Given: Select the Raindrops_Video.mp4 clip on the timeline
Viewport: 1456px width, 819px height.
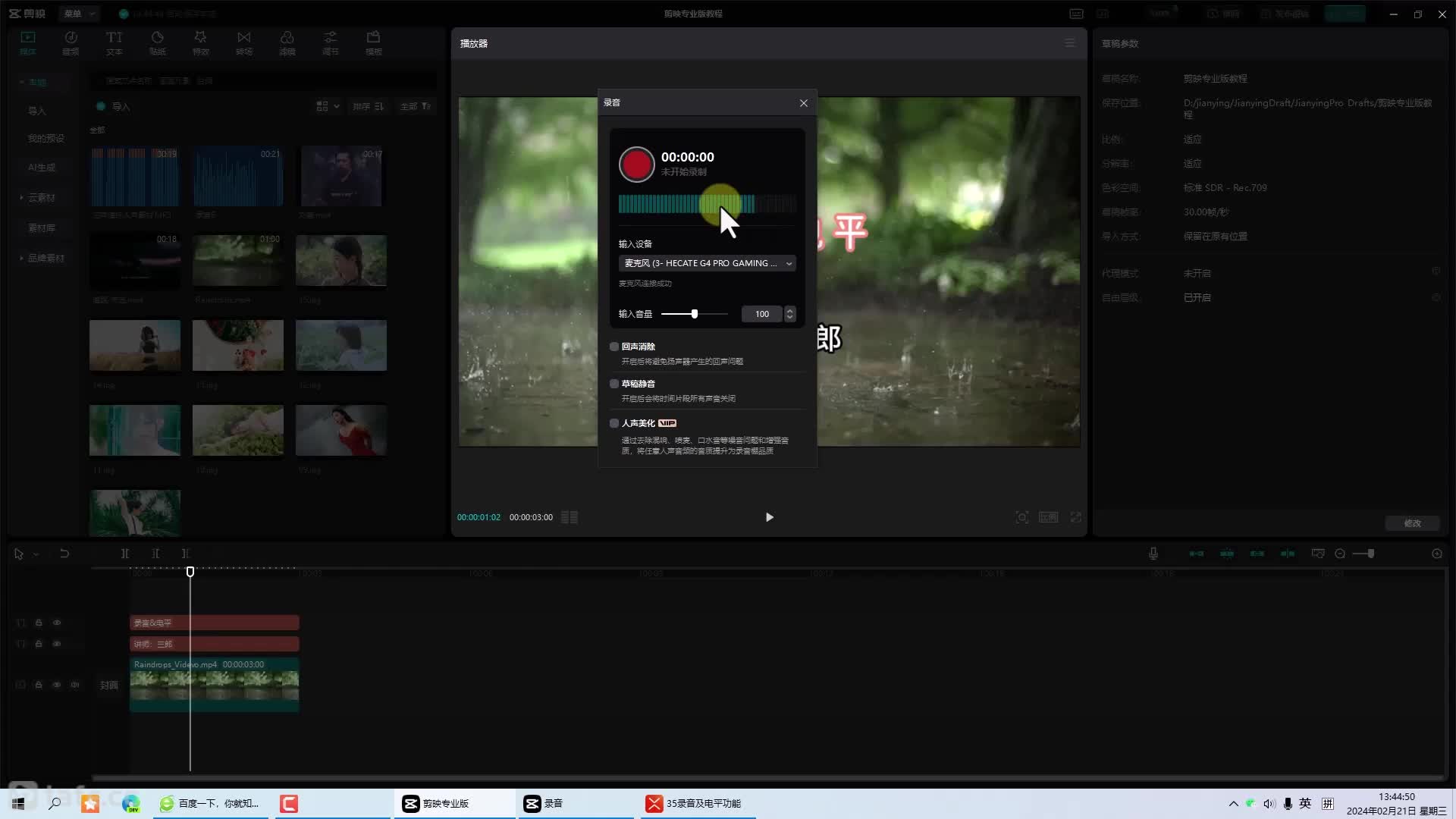Looking at the screenshot, I should [214, 685].
